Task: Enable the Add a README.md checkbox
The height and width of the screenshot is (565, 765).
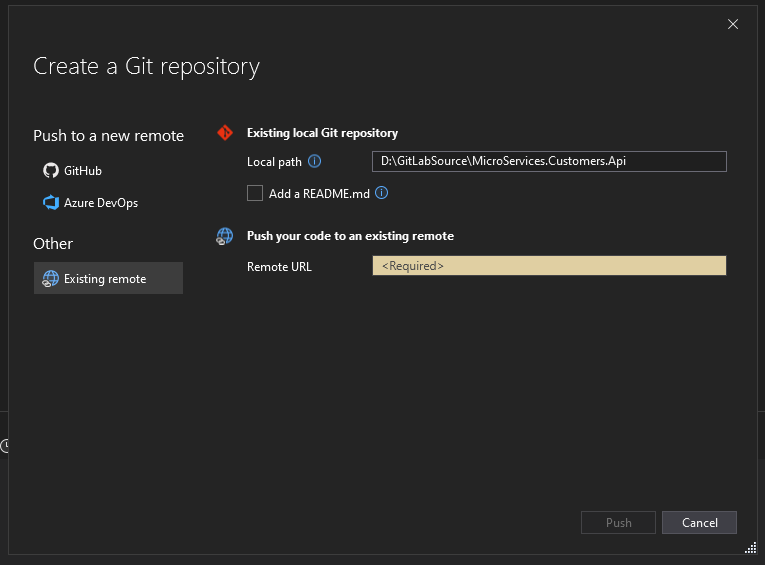Action: click(x=255, y=193)
